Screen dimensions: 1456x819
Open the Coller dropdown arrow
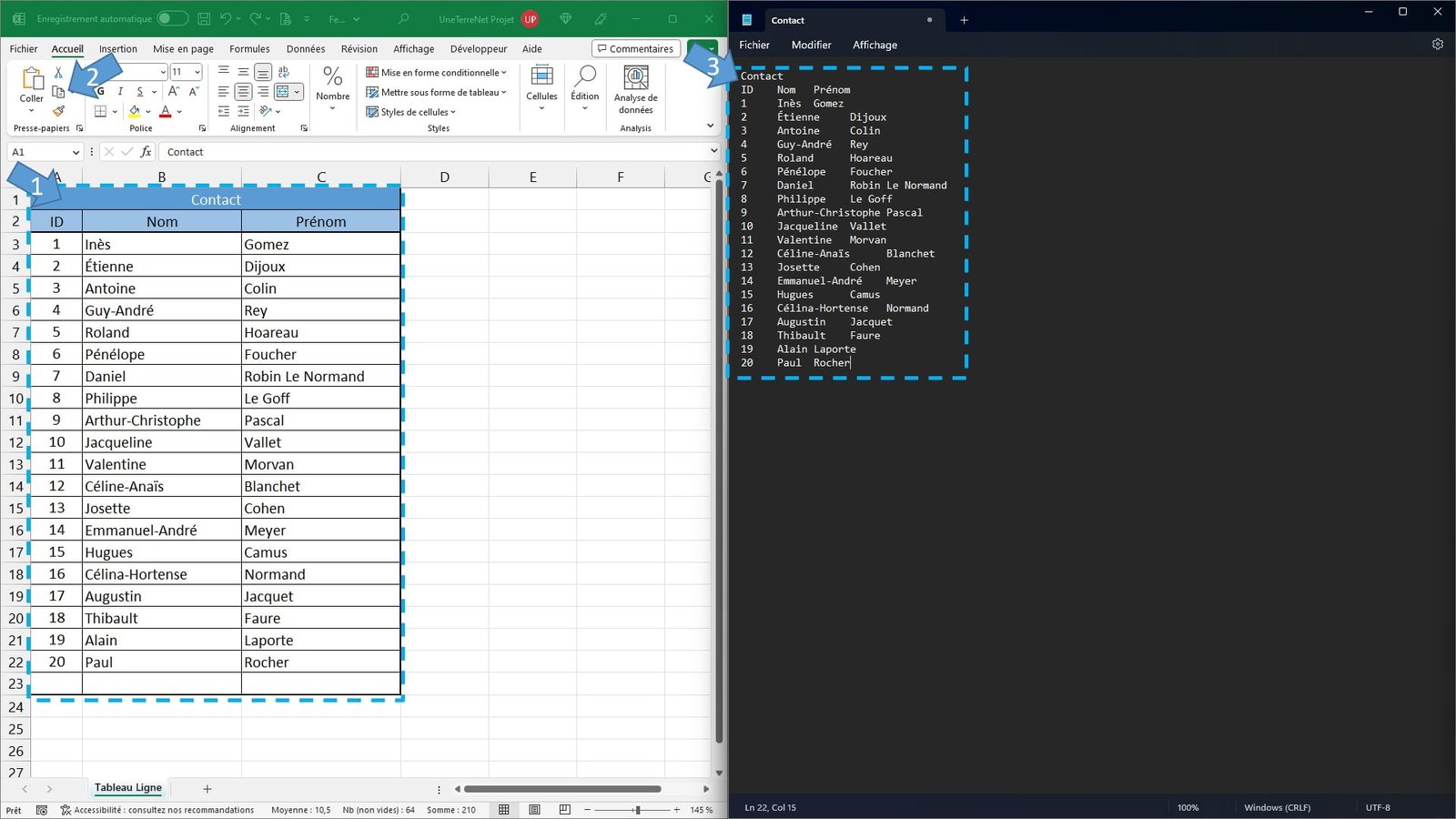click(x=31, y=110)
